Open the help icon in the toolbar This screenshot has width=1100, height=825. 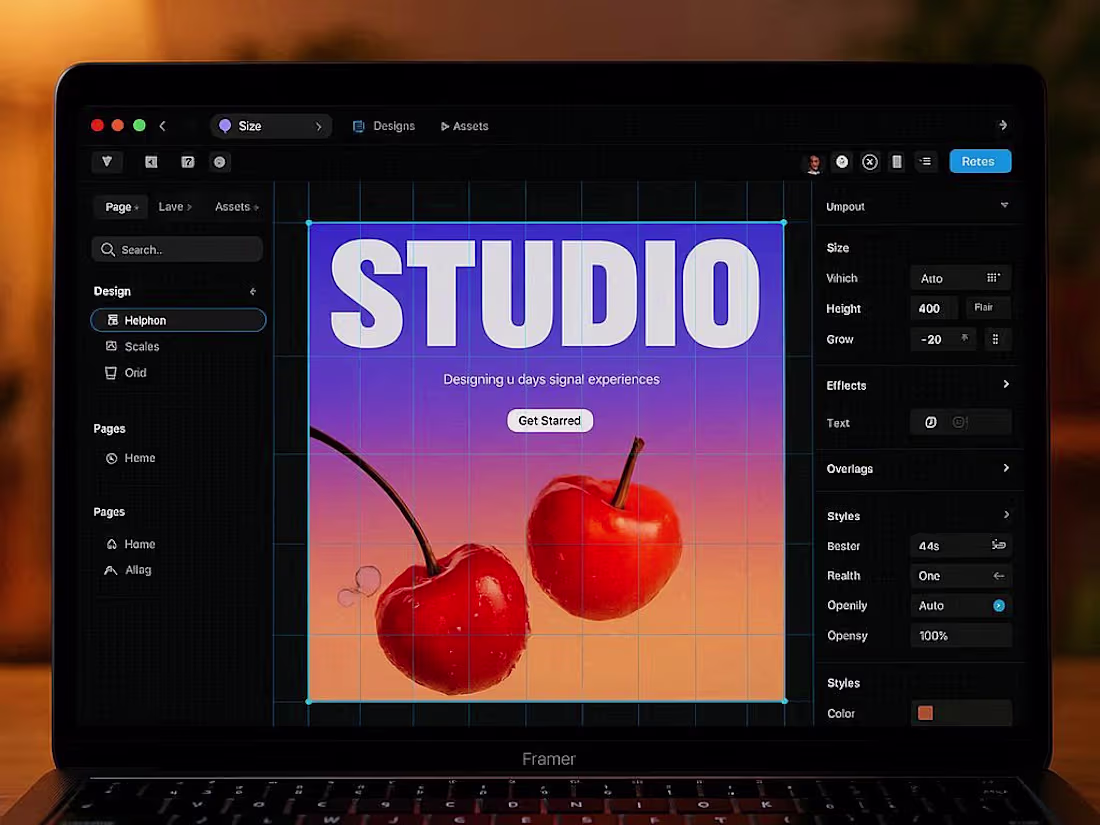tap(187, 161)
